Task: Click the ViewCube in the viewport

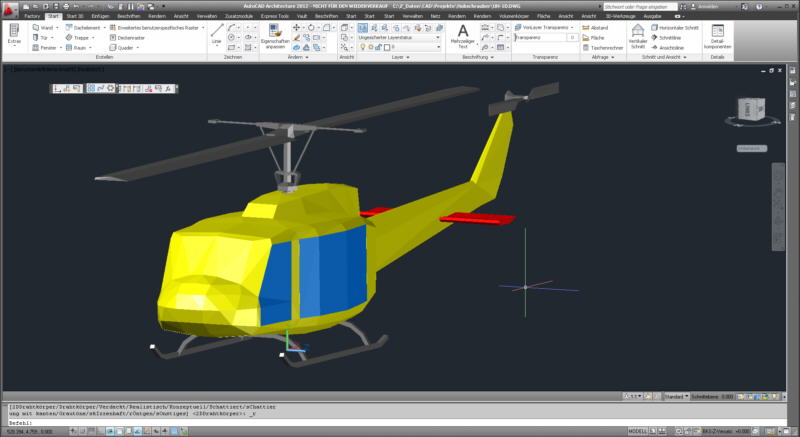Action: click(x=752, y=110)
